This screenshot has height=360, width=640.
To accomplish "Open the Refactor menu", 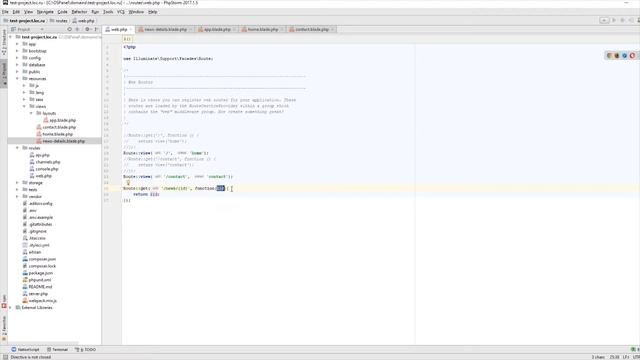I will [x=79, y=12].
